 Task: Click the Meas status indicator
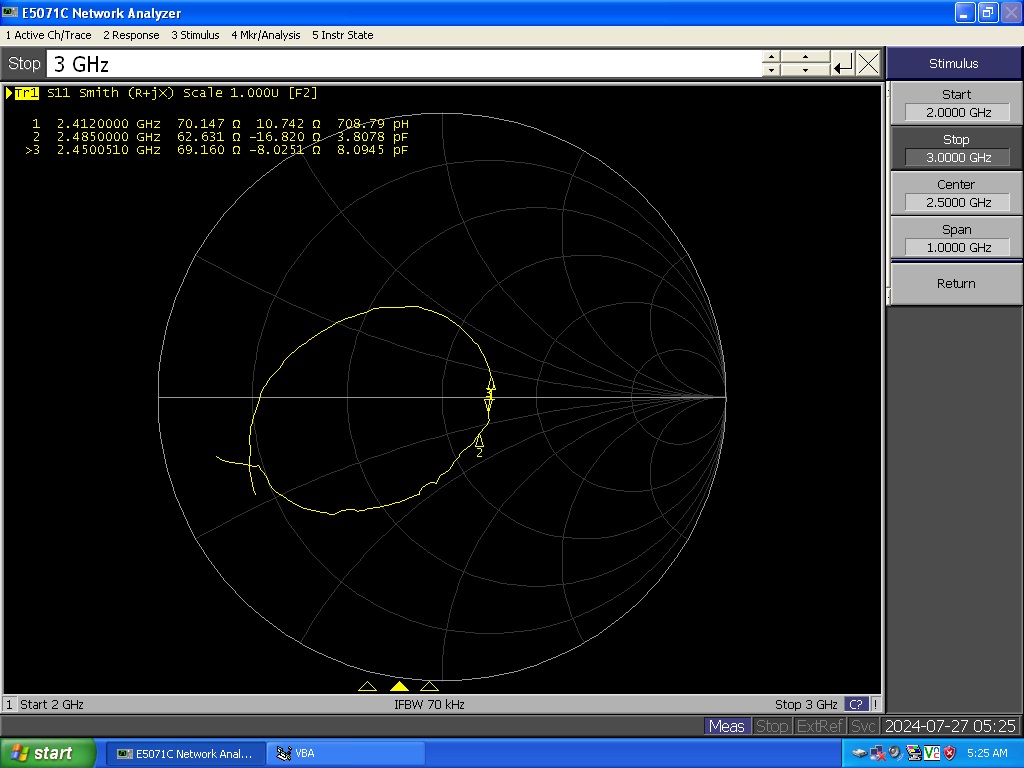click(x=726, y=726)
